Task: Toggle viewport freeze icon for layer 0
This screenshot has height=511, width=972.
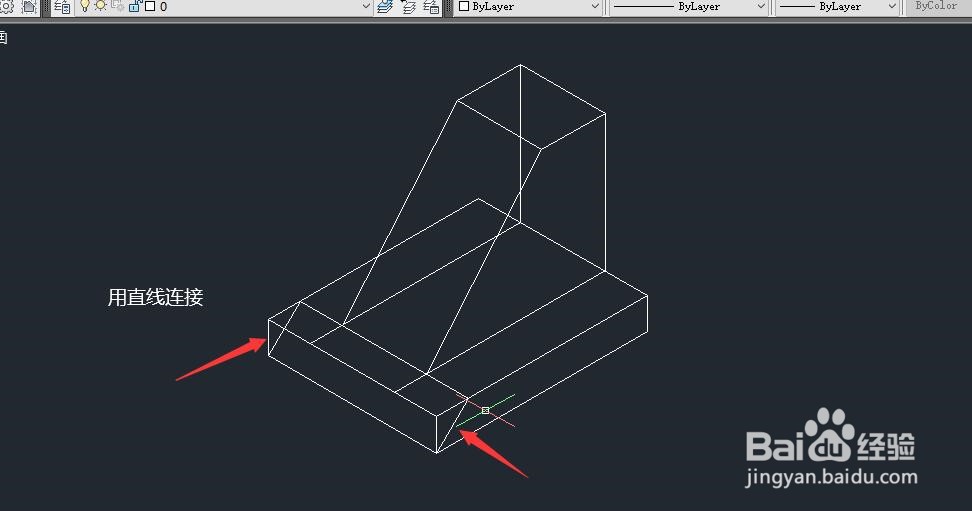Action: (x=117, y=6)
